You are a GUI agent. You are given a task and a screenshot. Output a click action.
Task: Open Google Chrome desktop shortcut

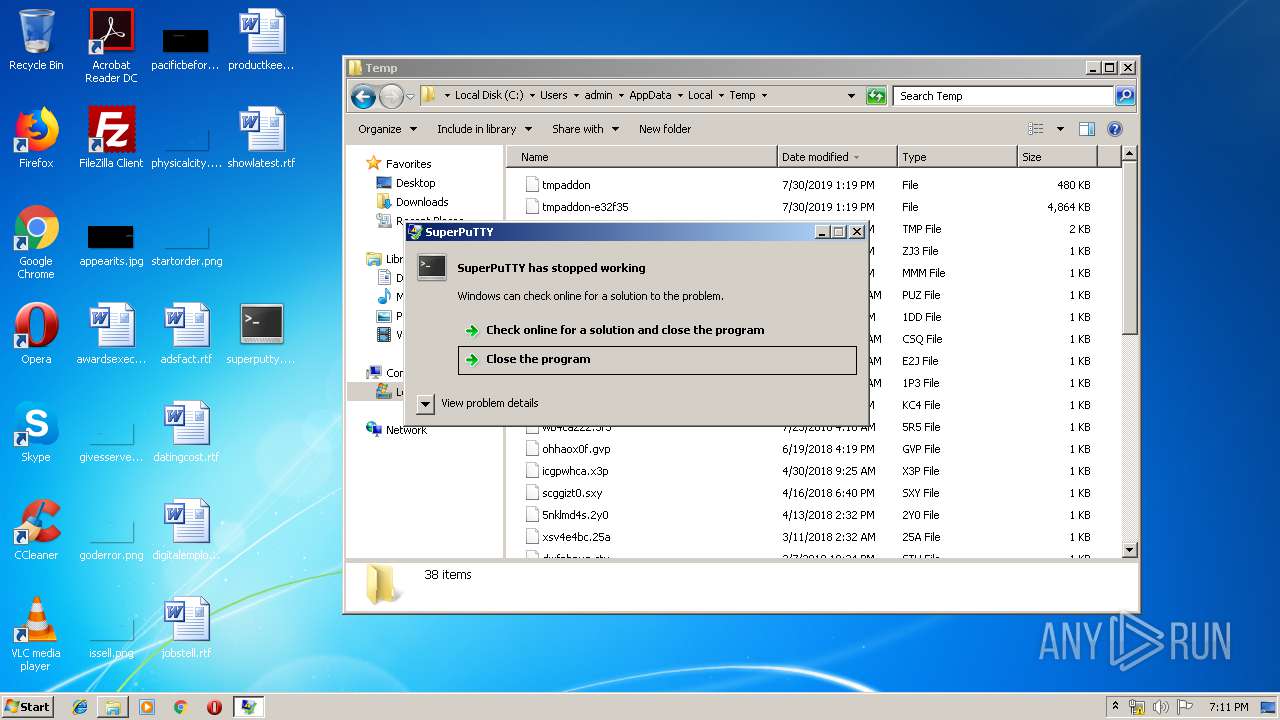click(36, 241)
